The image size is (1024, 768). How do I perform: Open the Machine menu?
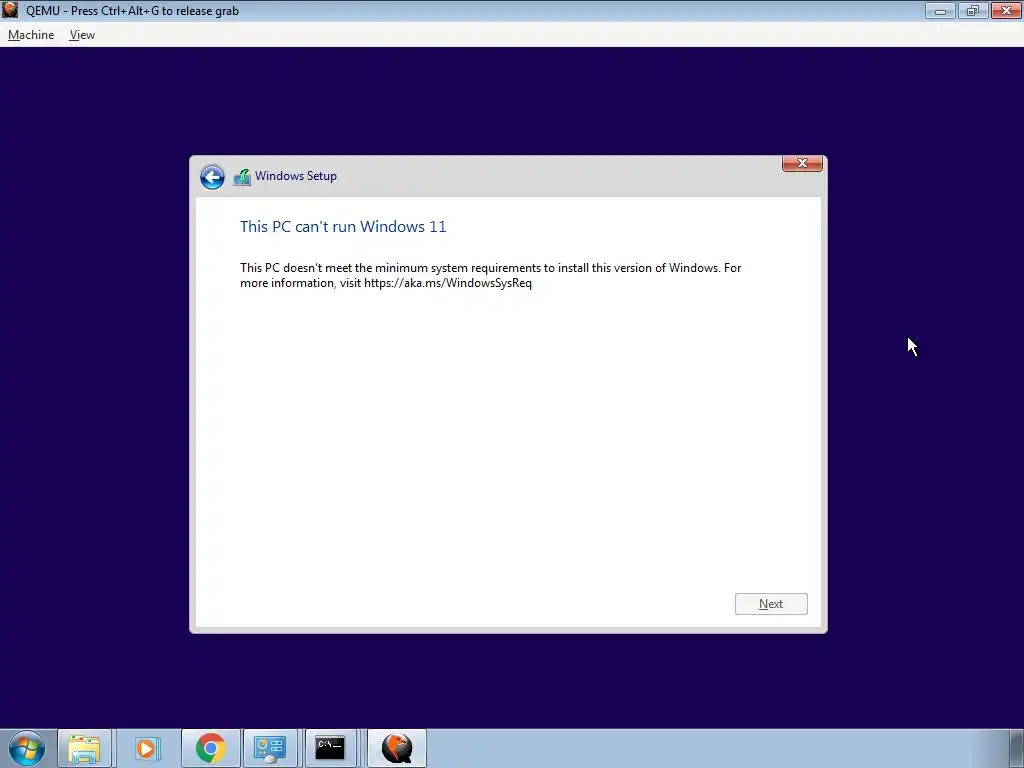point(31,35)
